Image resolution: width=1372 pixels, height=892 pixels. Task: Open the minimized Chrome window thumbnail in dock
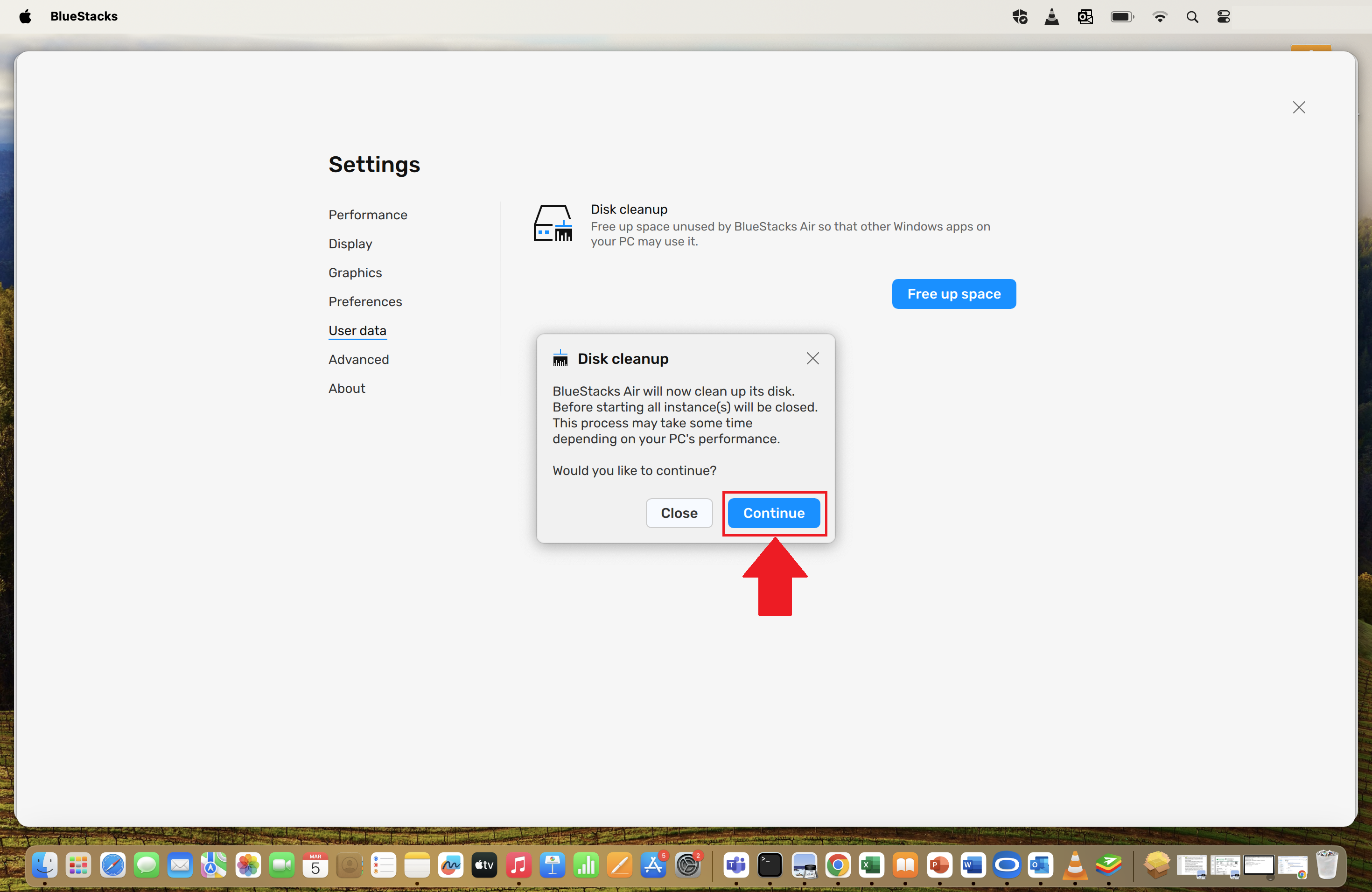point(1292,866)
